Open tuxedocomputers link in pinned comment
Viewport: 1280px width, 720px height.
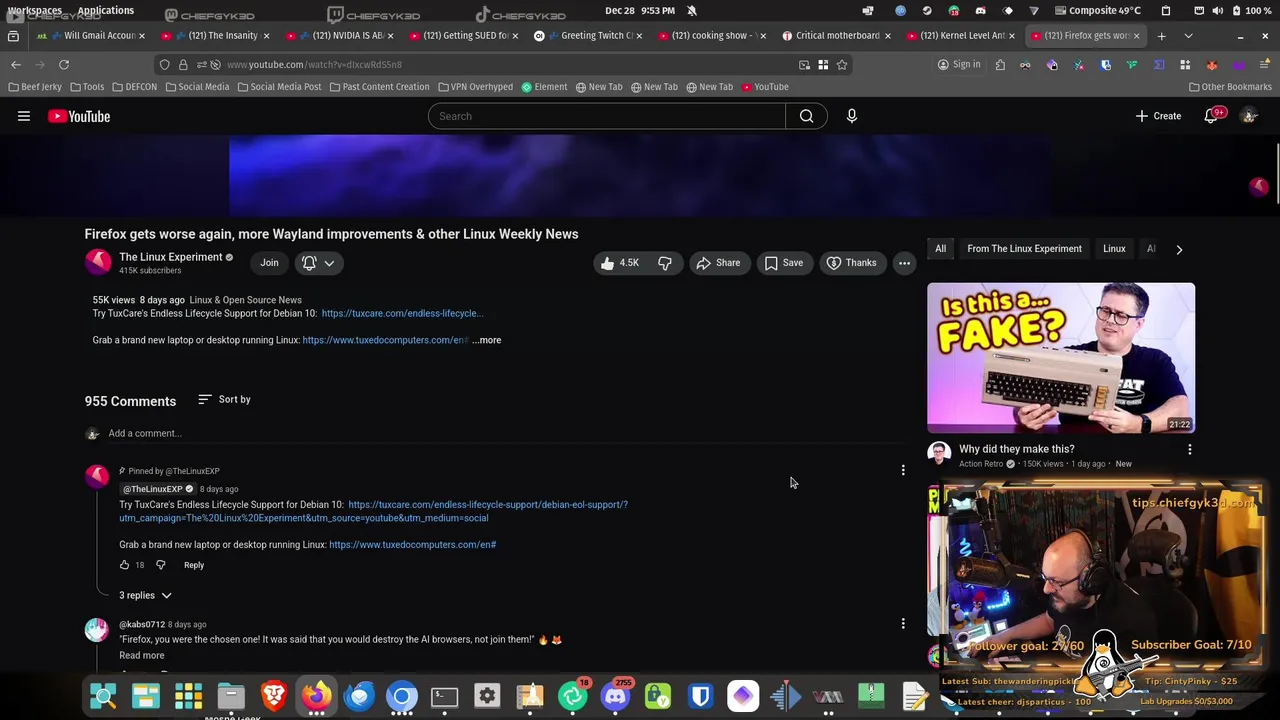412,545
